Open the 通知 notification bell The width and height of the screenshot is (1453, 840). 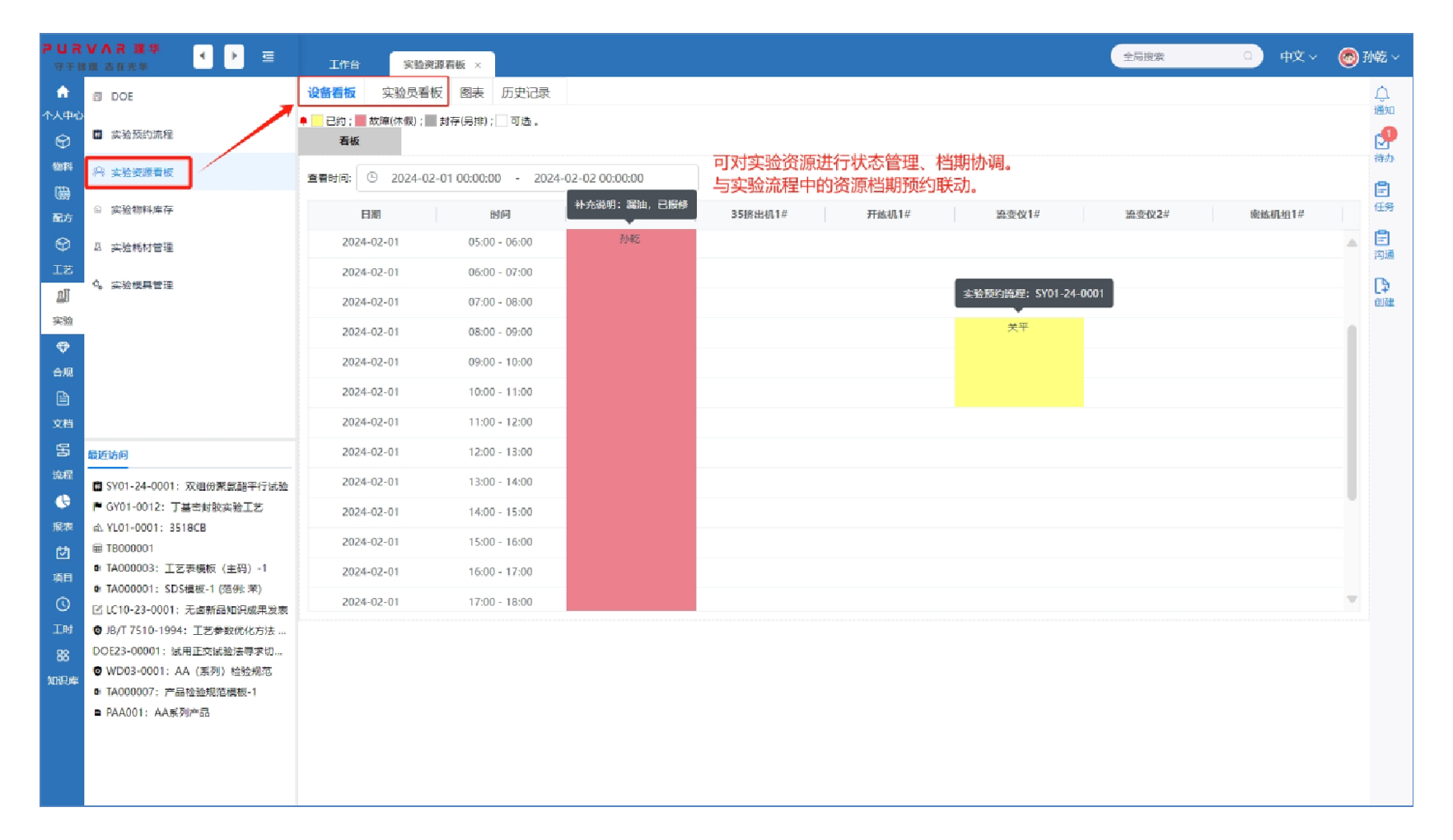coord(1382,95)
